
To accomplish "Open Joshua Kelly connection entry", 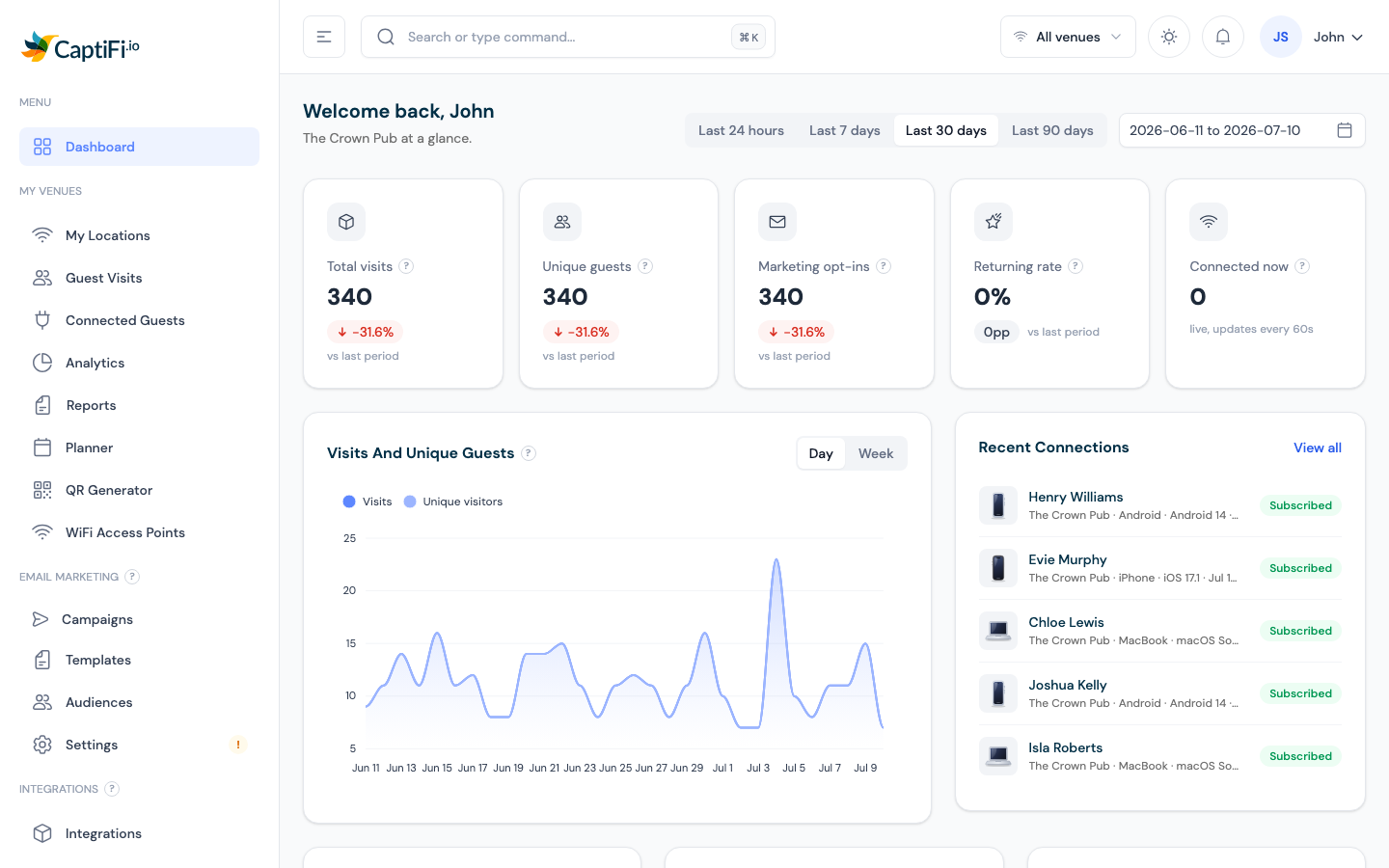I will (1160, 693).
